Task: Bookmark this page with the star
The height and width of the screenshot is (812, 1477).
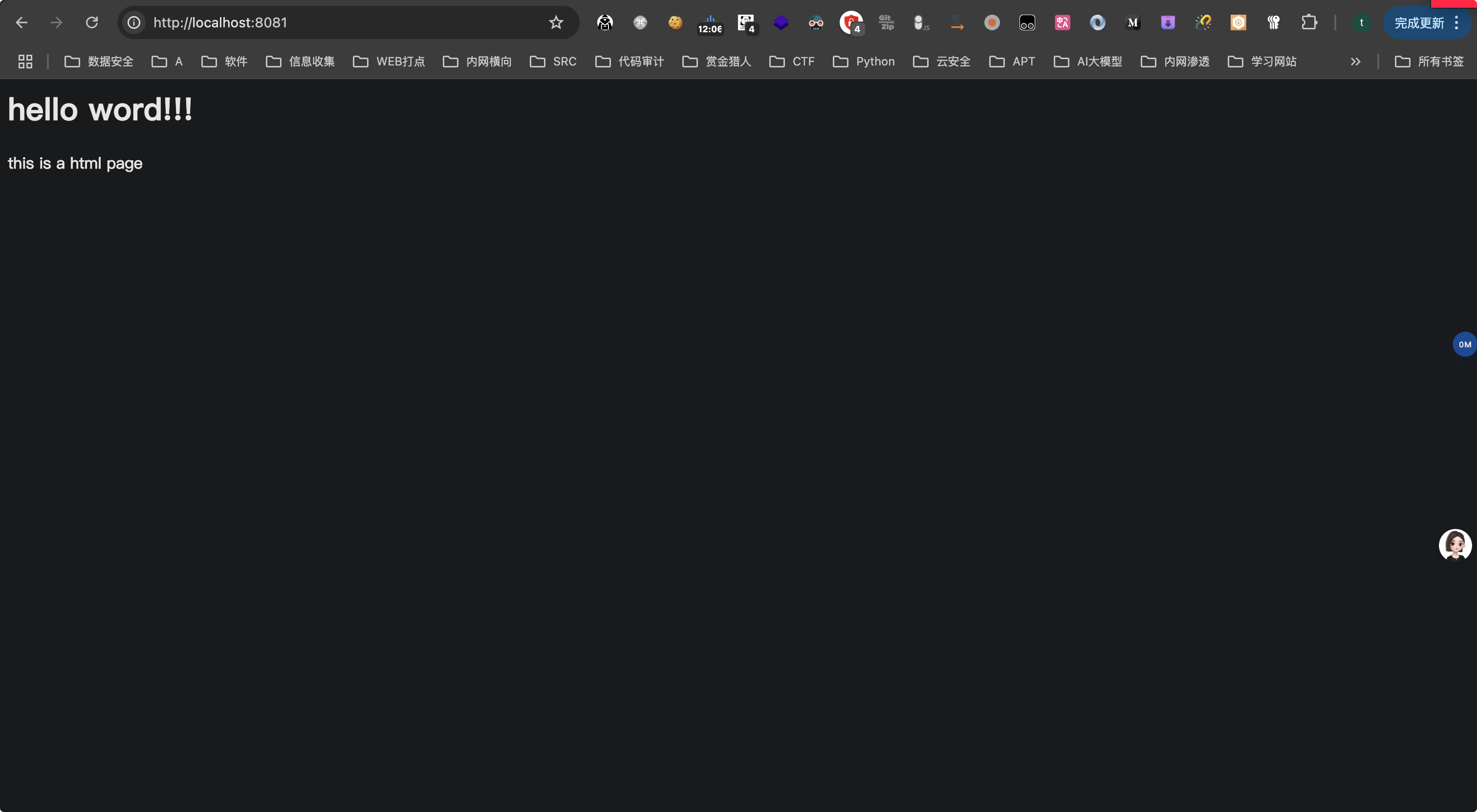Action: 556,23
